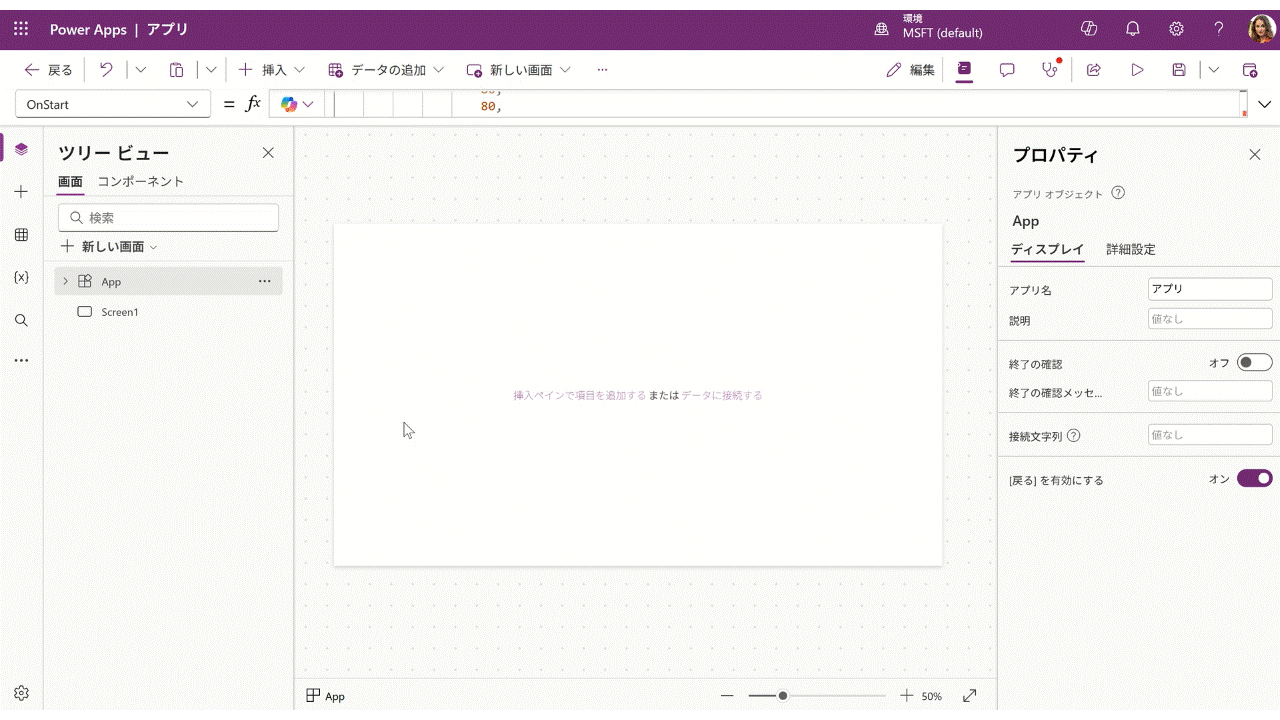Expand the App node in tree view
Screen dimensions: 1280x720
[66, 282]
